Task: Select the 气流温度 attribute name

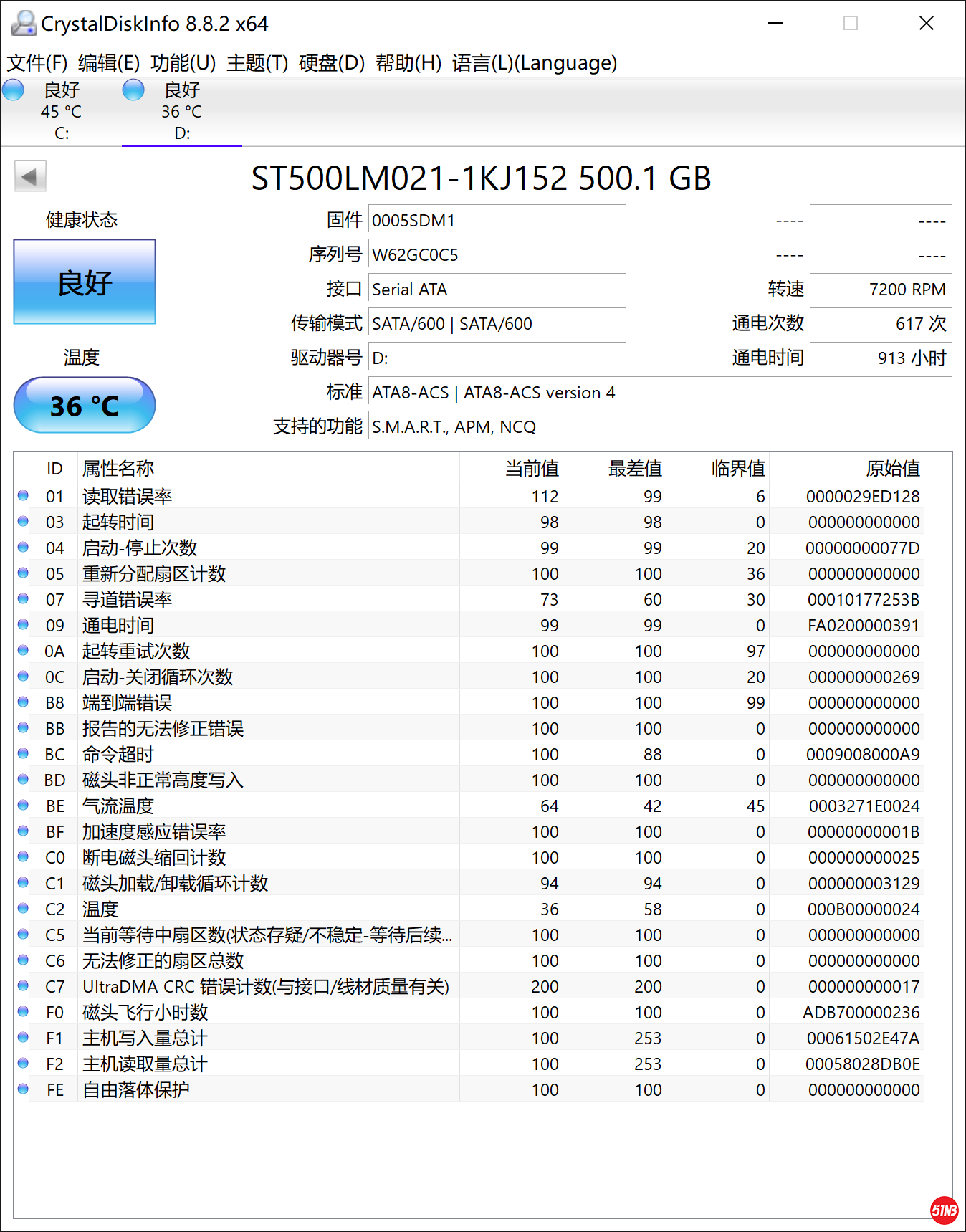Action: 118,806
